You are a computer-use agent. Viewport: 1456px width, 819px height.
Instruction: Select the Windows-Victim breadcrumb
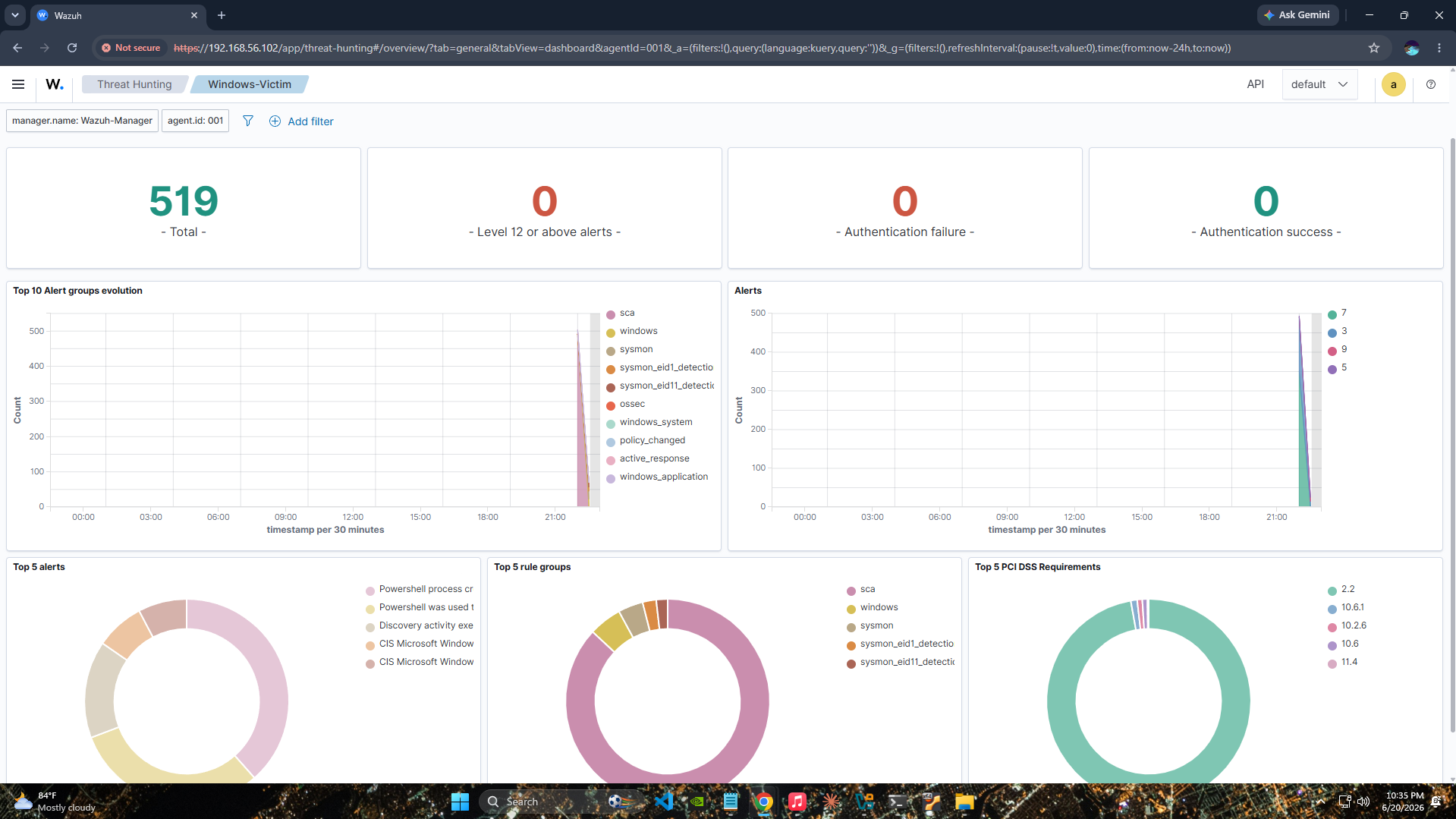click(x=250, y=84)
